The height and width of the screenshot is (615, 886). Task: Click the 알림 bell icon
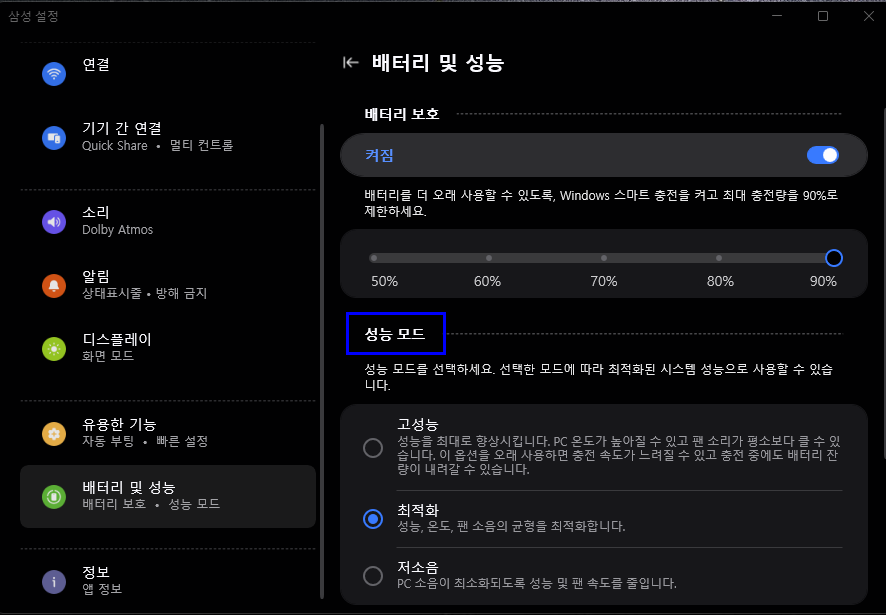click(x=53, y=284)
